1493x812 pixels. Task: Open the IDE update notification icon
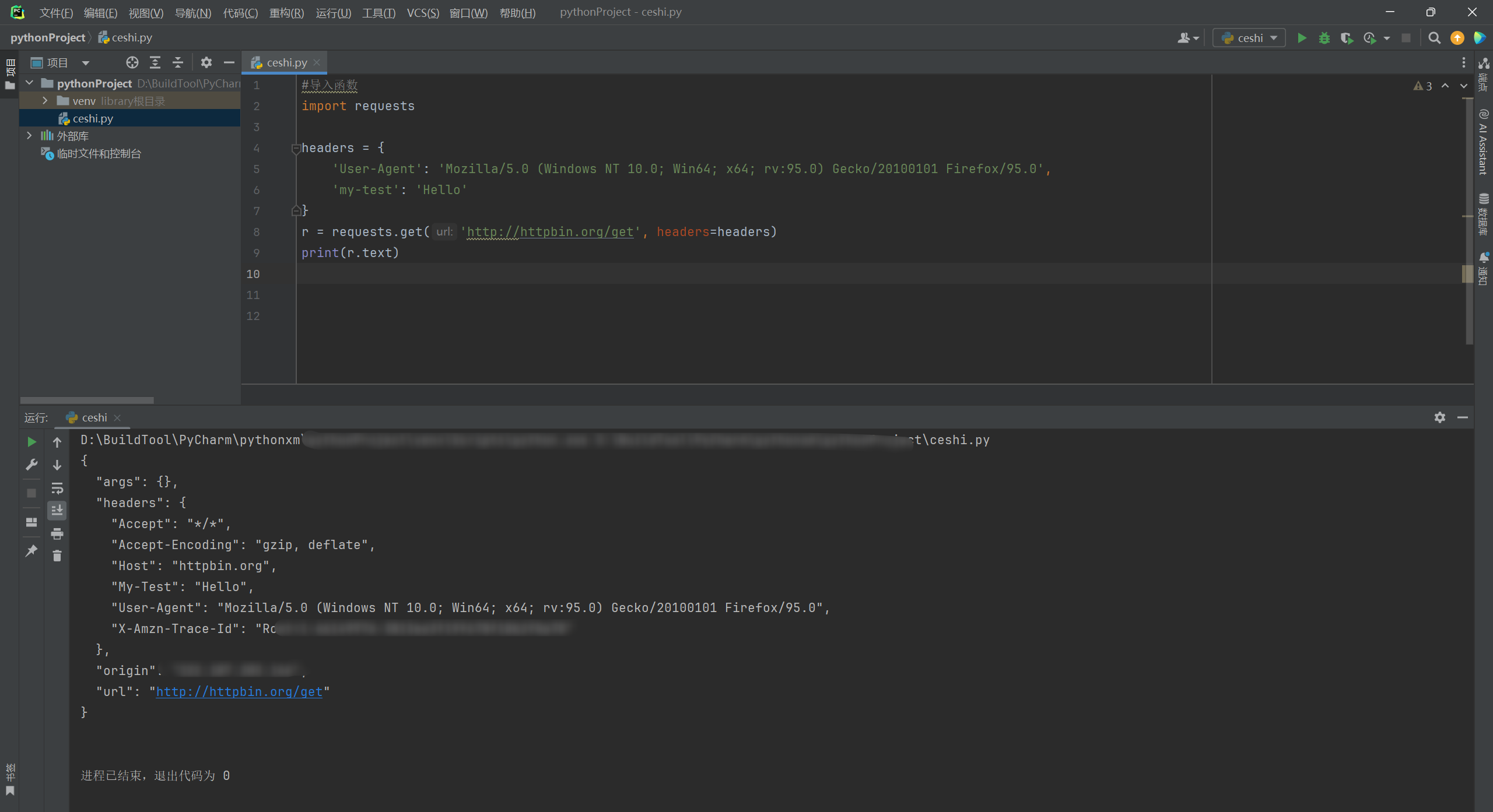pyautogui.click(x=1457, y=38)
